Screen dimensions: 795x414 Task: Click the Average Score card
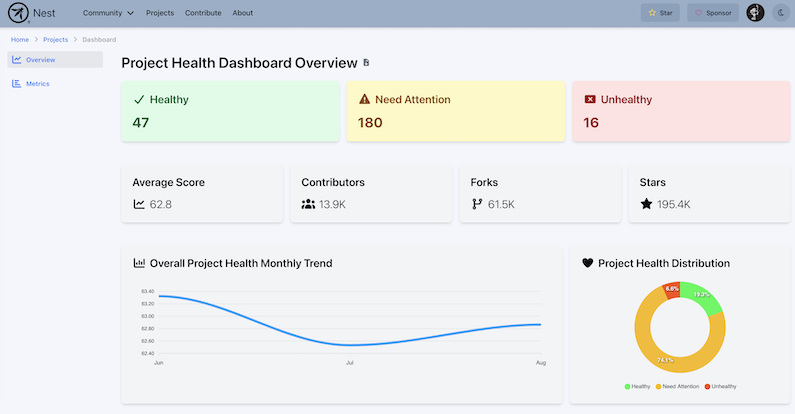coord(201,194)
